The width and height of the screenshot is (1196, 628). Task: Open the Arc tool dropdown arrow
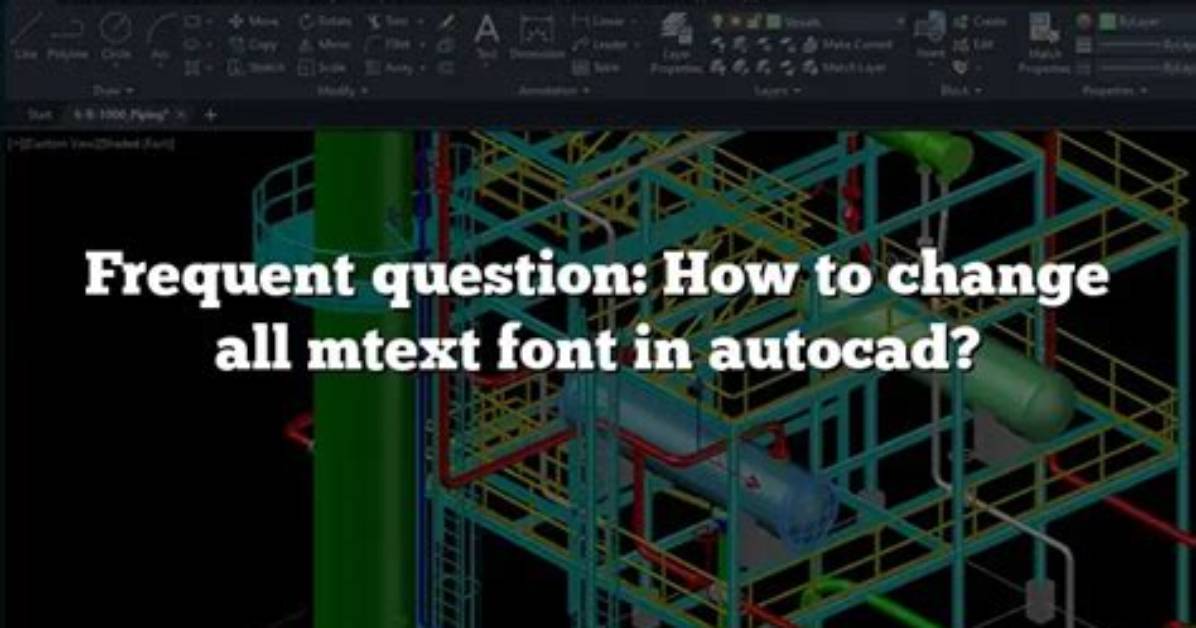tap(160, 66)
